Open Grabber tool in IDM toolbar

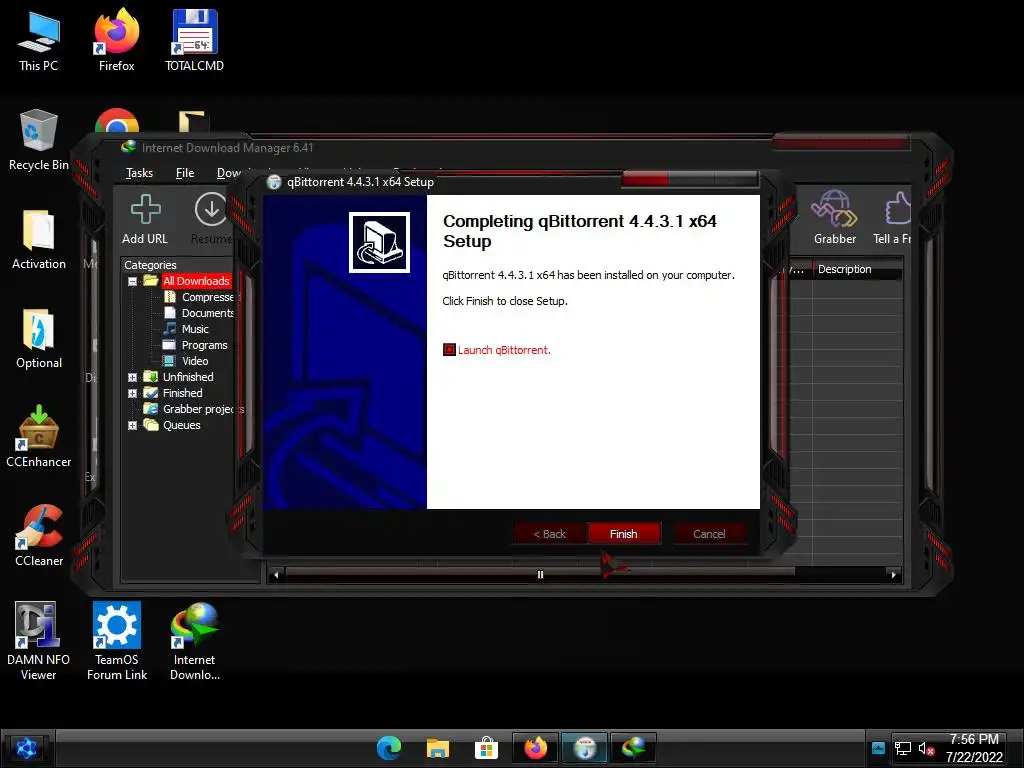[835, 217]
